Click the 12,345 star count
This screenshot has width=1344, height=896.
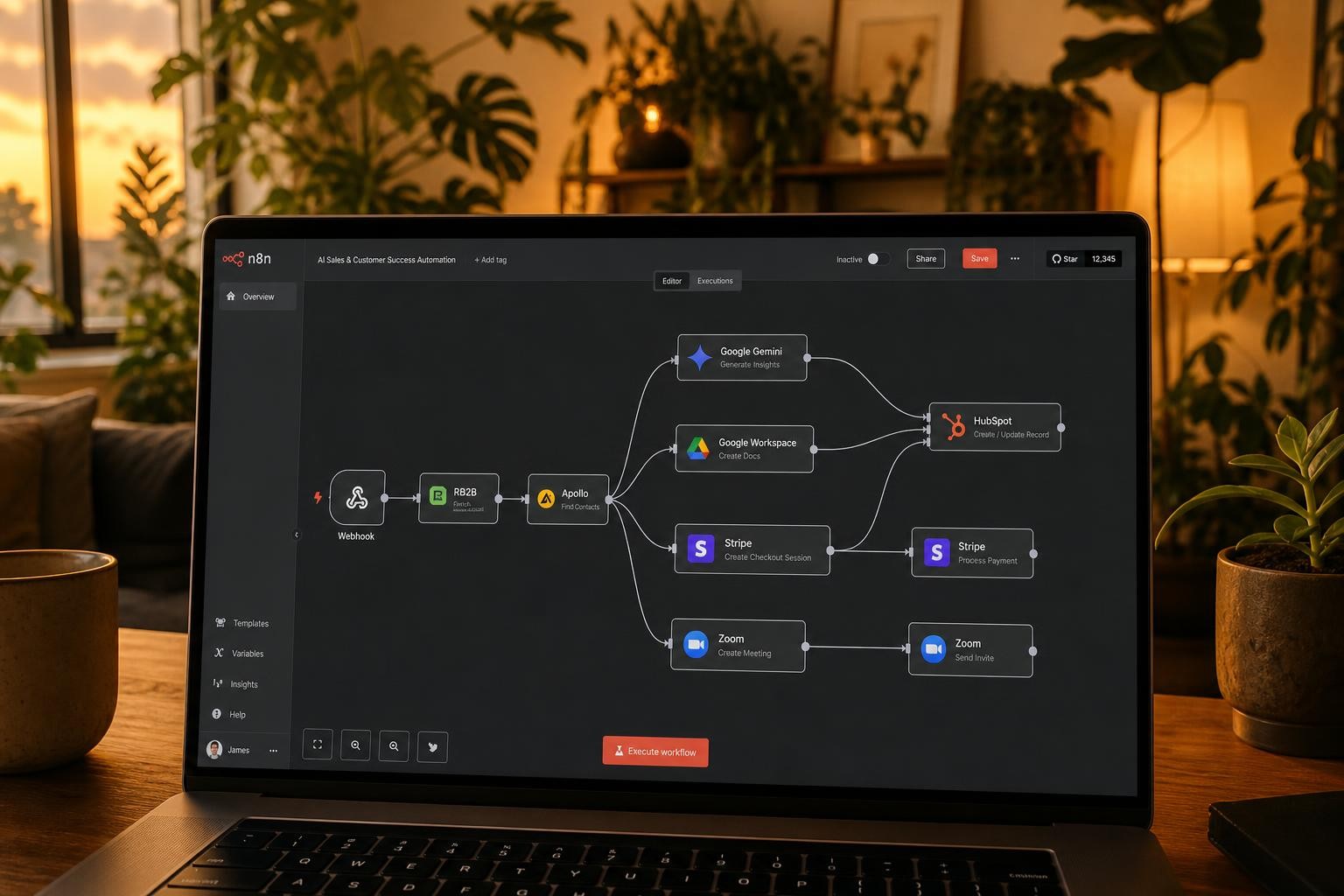[x=1103, y=259]
